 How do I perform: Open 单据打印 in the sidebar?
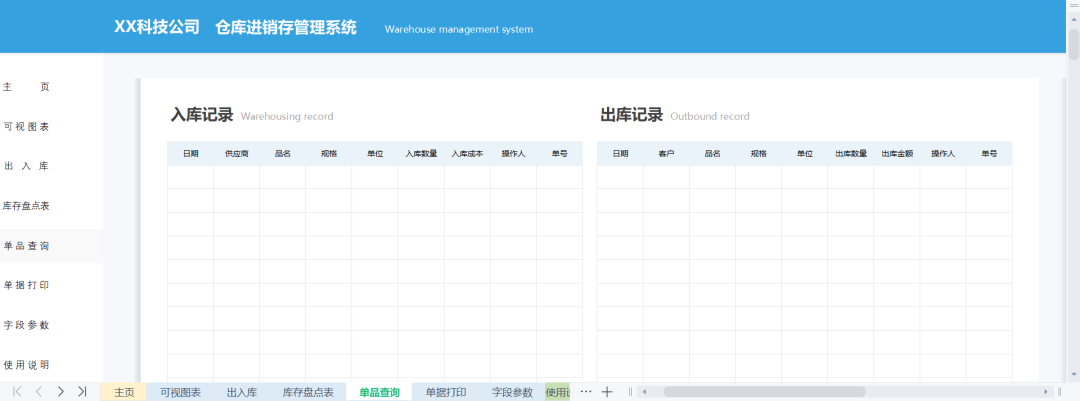26,285
